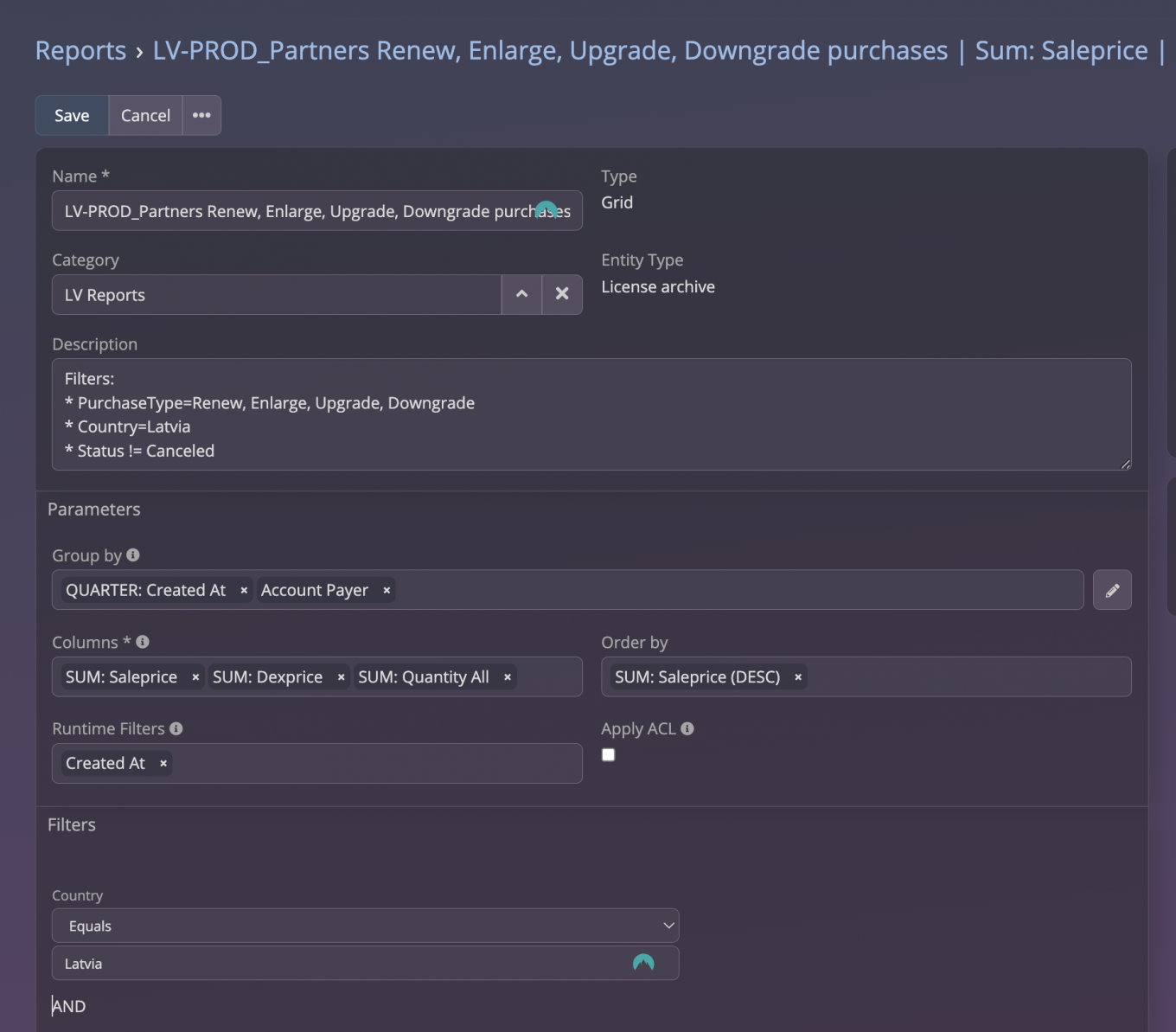Remove SUM: Quantity All column tag

pos(508,677)
